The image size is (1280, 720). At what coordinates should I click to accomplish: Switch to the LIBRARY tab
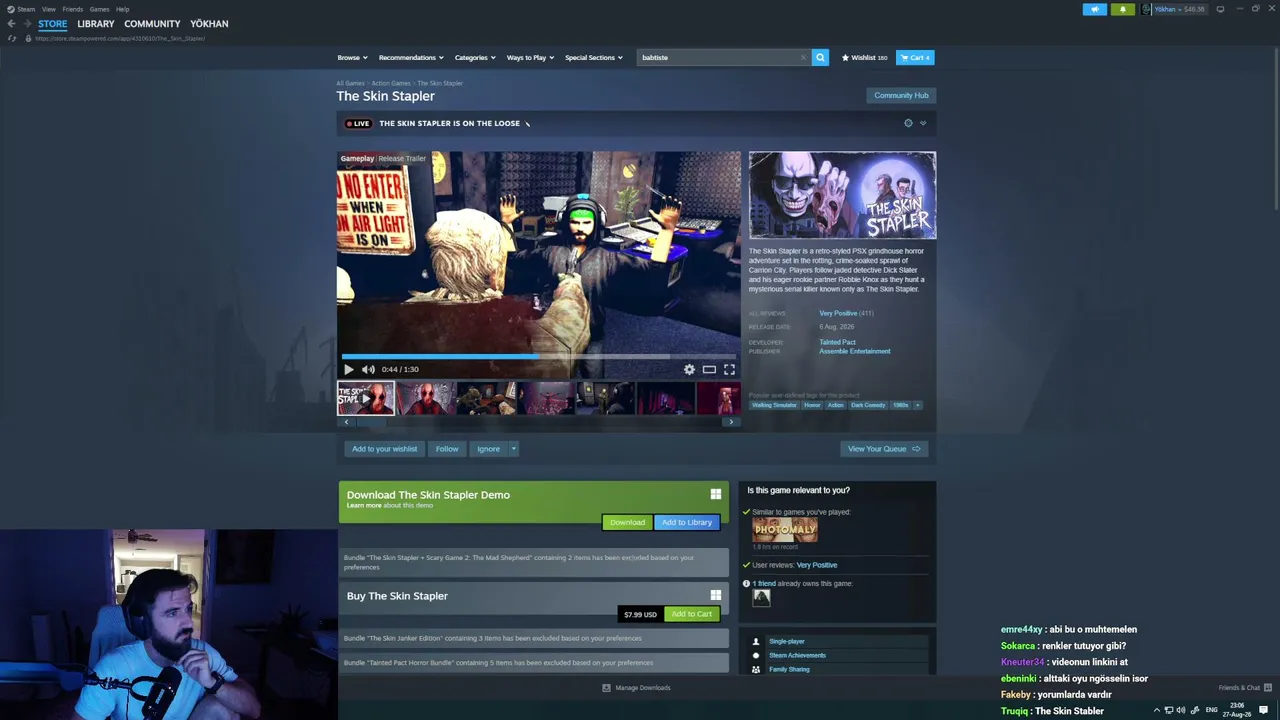(x=96, y=24)
